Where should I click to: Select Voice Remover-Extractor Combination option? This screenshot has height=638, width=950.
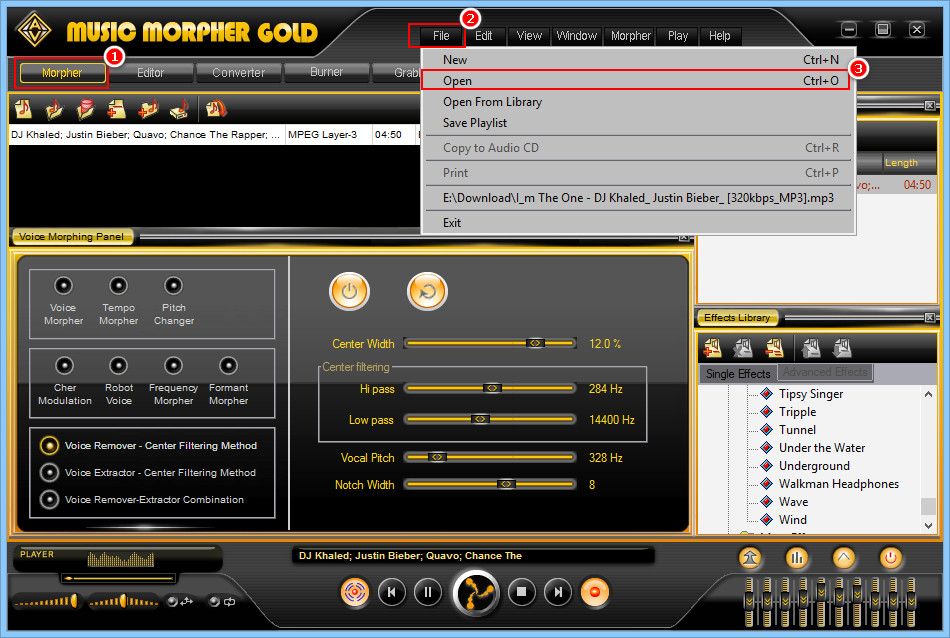click(x=49, y=500)
